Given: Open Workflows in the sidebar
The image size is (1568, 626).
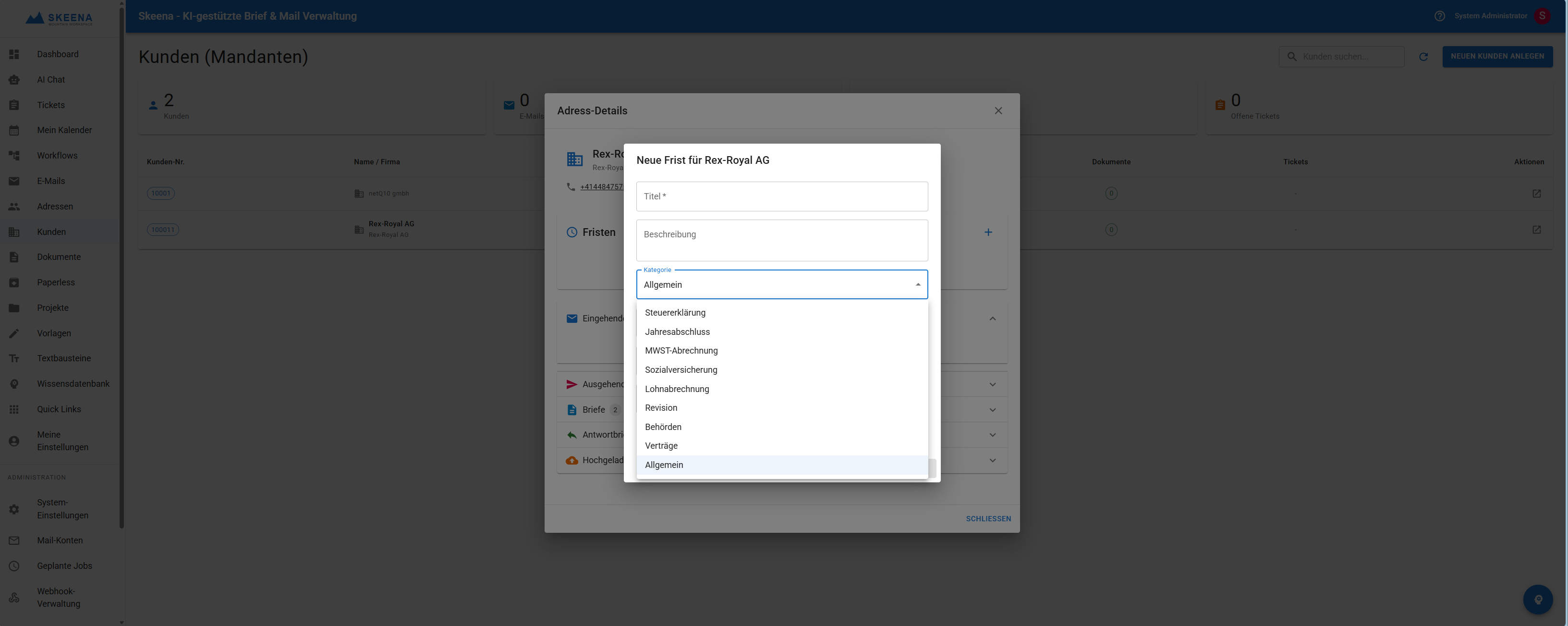Looking at the screenshot, I should point(57,155).
